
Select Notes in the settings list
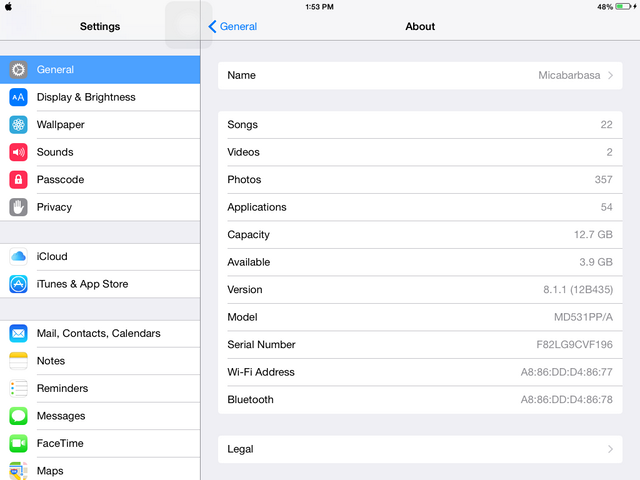coord(51,361)
